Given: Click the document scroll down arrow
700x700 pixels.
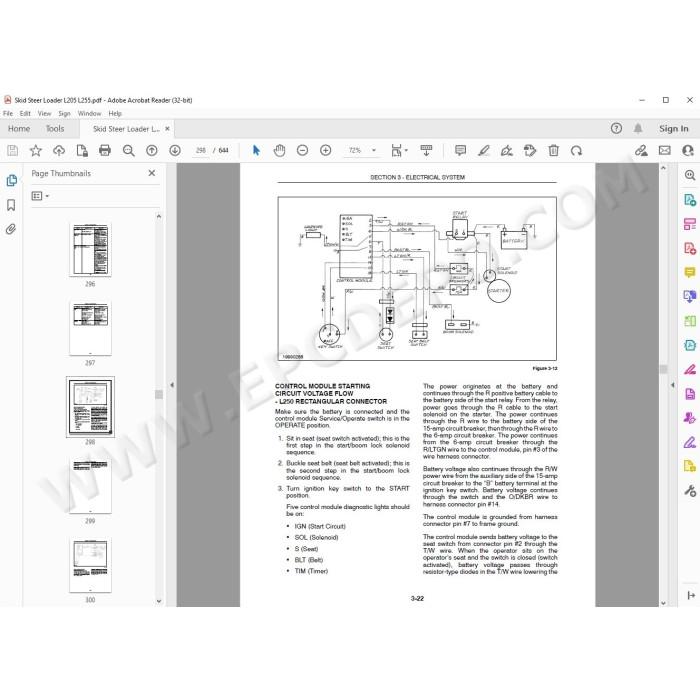Looking at the screenshot, I should click(663, 602).
